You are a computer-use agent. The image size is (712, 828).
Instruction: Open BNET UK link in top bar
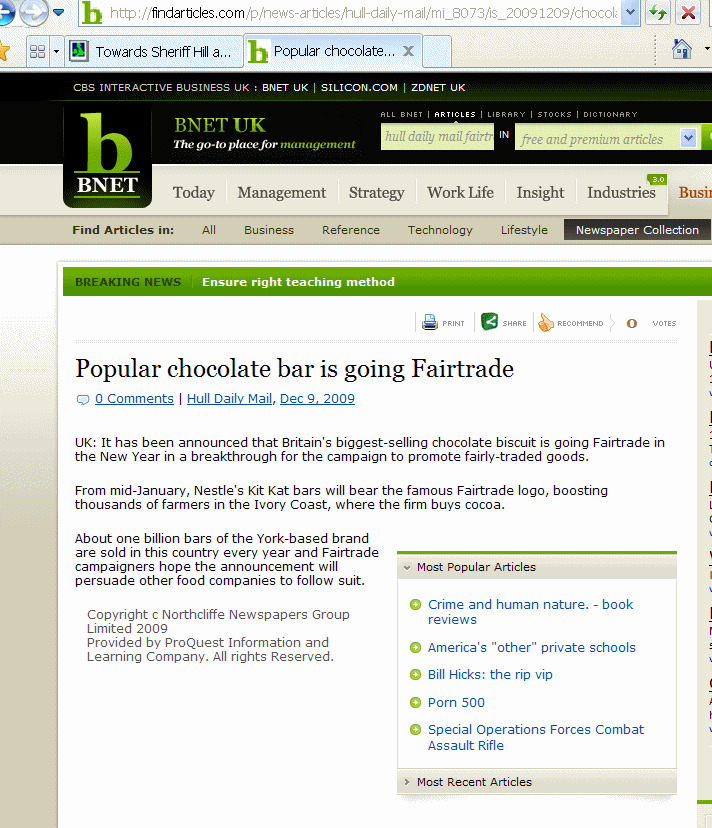click(285, 88)
